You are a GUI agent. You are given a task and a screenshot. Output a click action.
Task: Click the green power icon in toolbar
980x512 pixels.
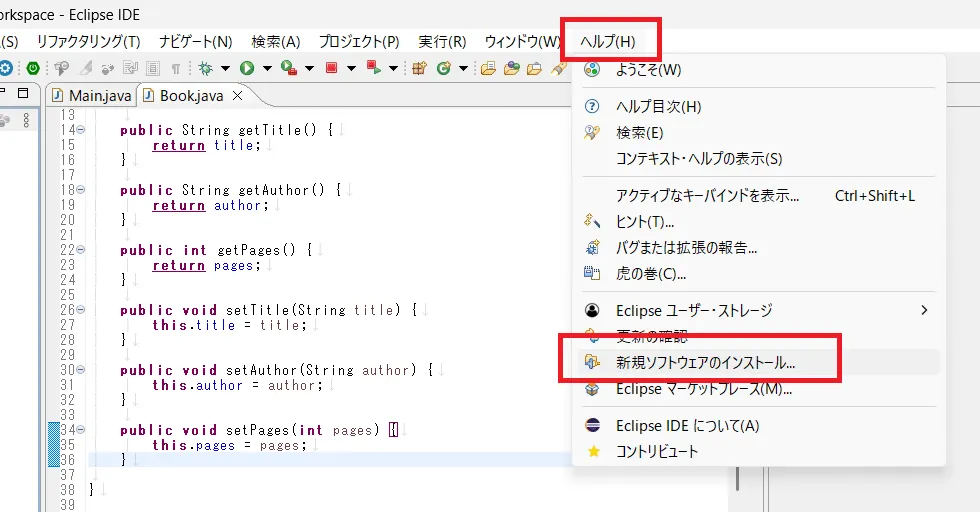tap(33, 68)
